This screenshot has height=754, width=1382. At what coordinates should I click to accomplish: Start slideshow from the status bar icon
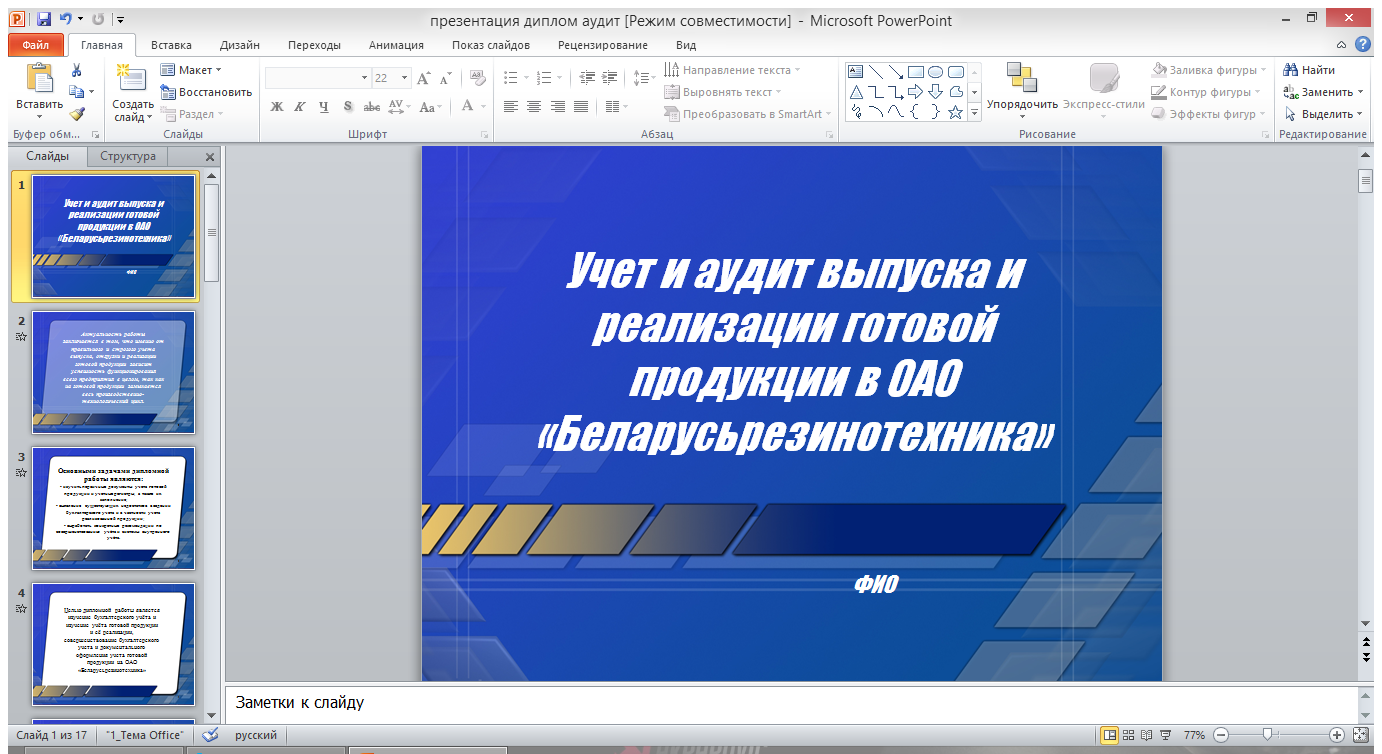point(1165,735)
